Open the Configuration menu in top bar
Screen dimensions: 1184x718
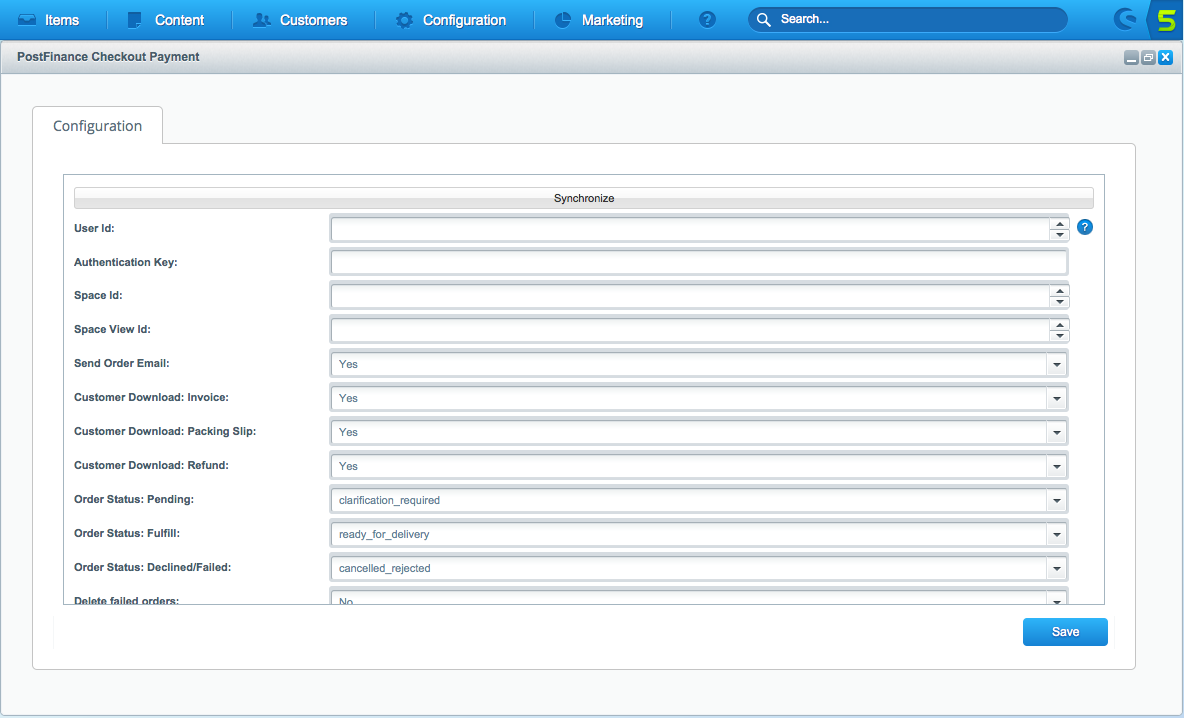coord(451,20)
